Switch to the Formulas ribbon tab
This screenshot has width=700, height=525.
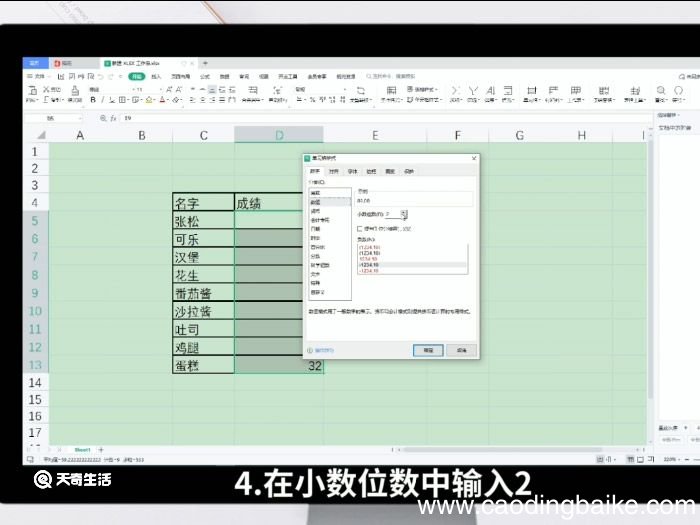pos(205,76)
